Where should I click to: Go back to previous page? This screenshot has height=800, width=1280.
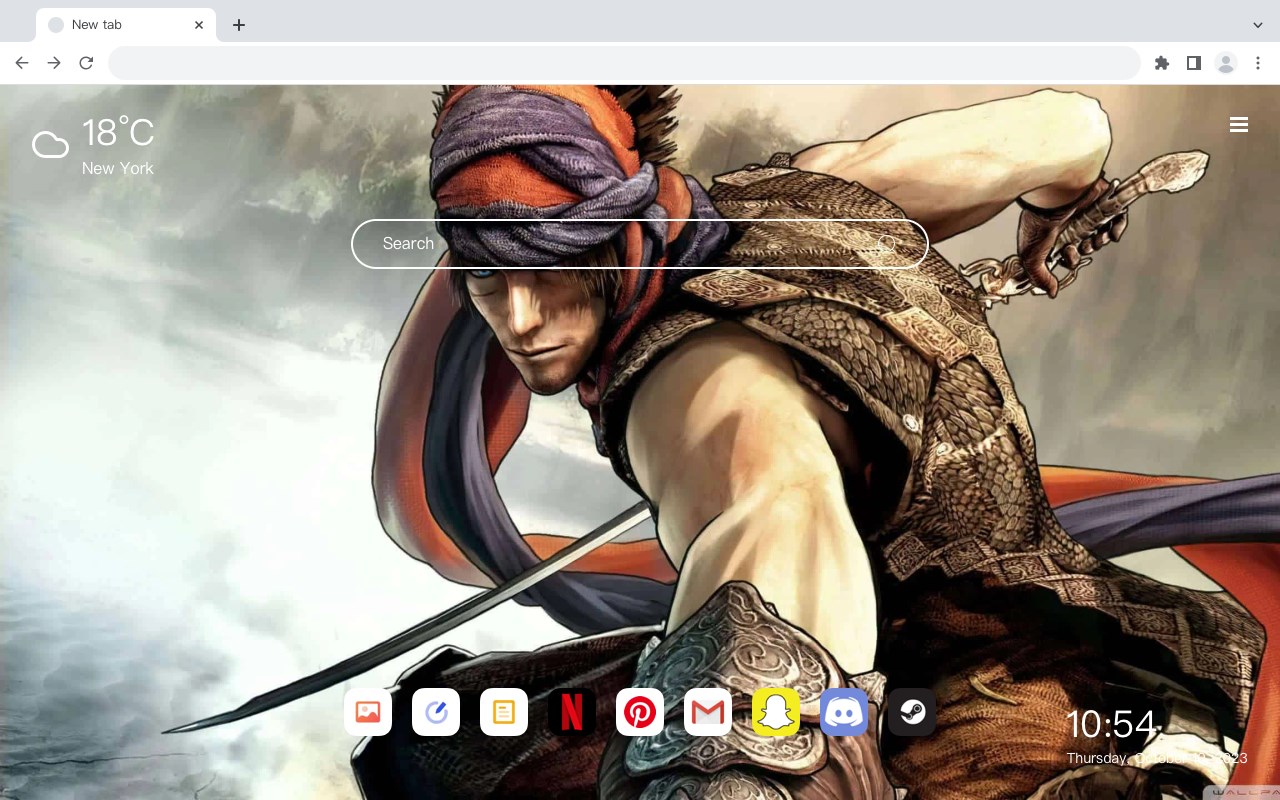(x=22, y=63)
